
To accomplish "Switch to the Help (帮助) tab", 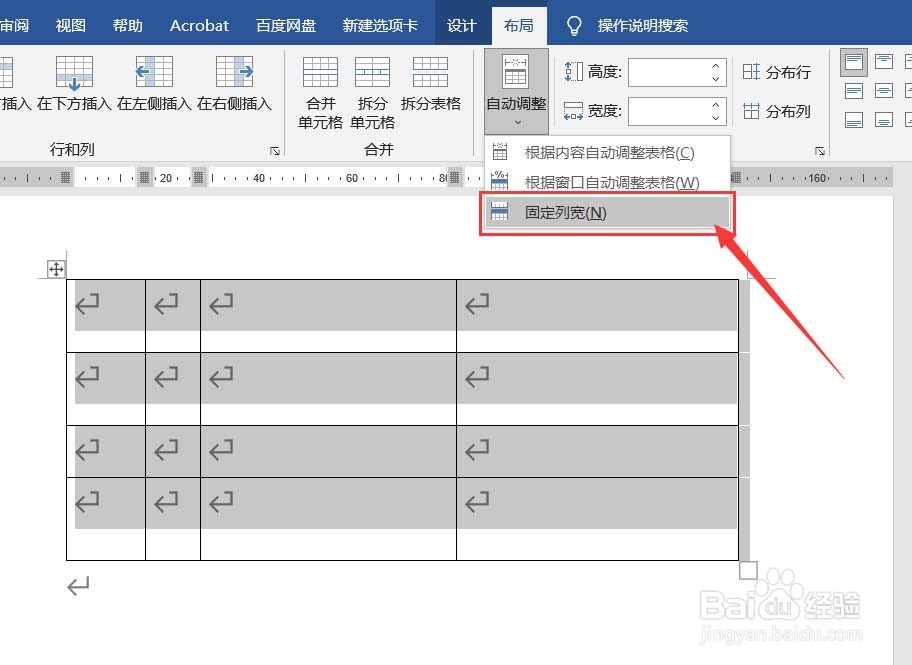I will [127, 26].
